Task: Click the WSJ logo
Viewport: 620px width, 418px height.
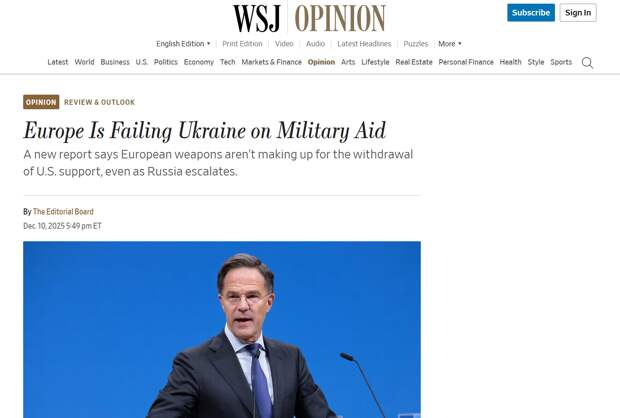Action: (x=257, y=18)
